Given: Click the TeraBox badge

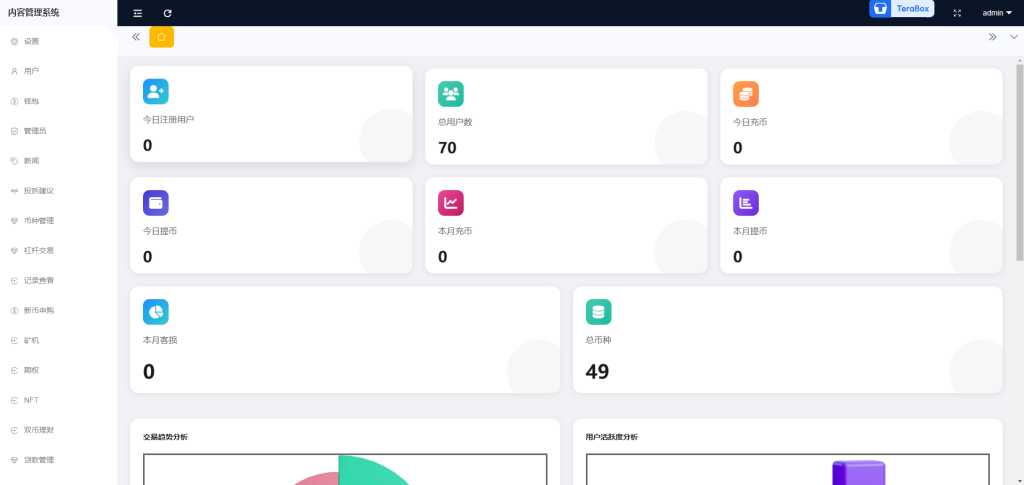Looking at the screenshot, I should coord(901,8).
